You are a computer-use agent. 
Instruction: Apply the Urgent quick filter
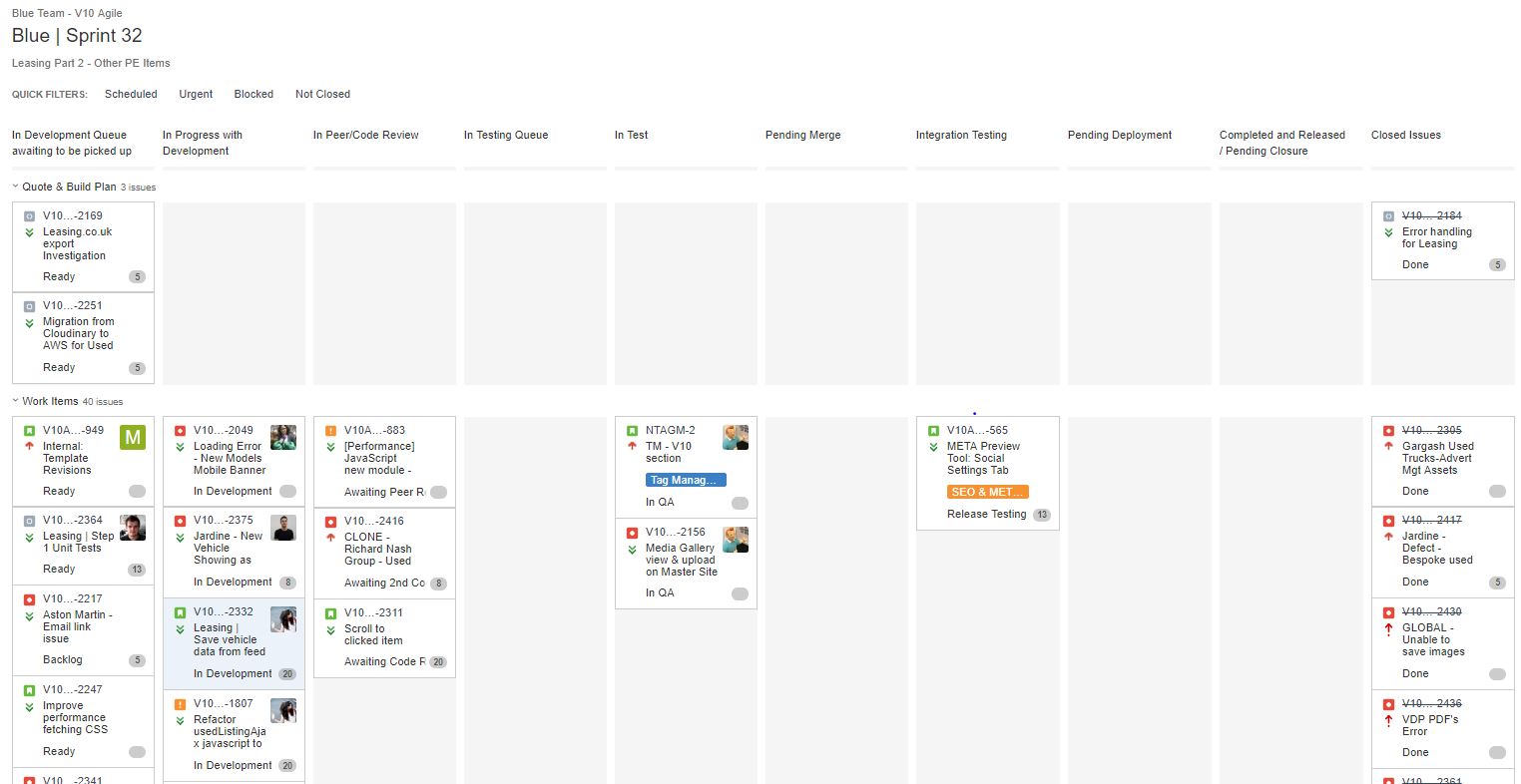pyautogui.click(x=196, y=94)
